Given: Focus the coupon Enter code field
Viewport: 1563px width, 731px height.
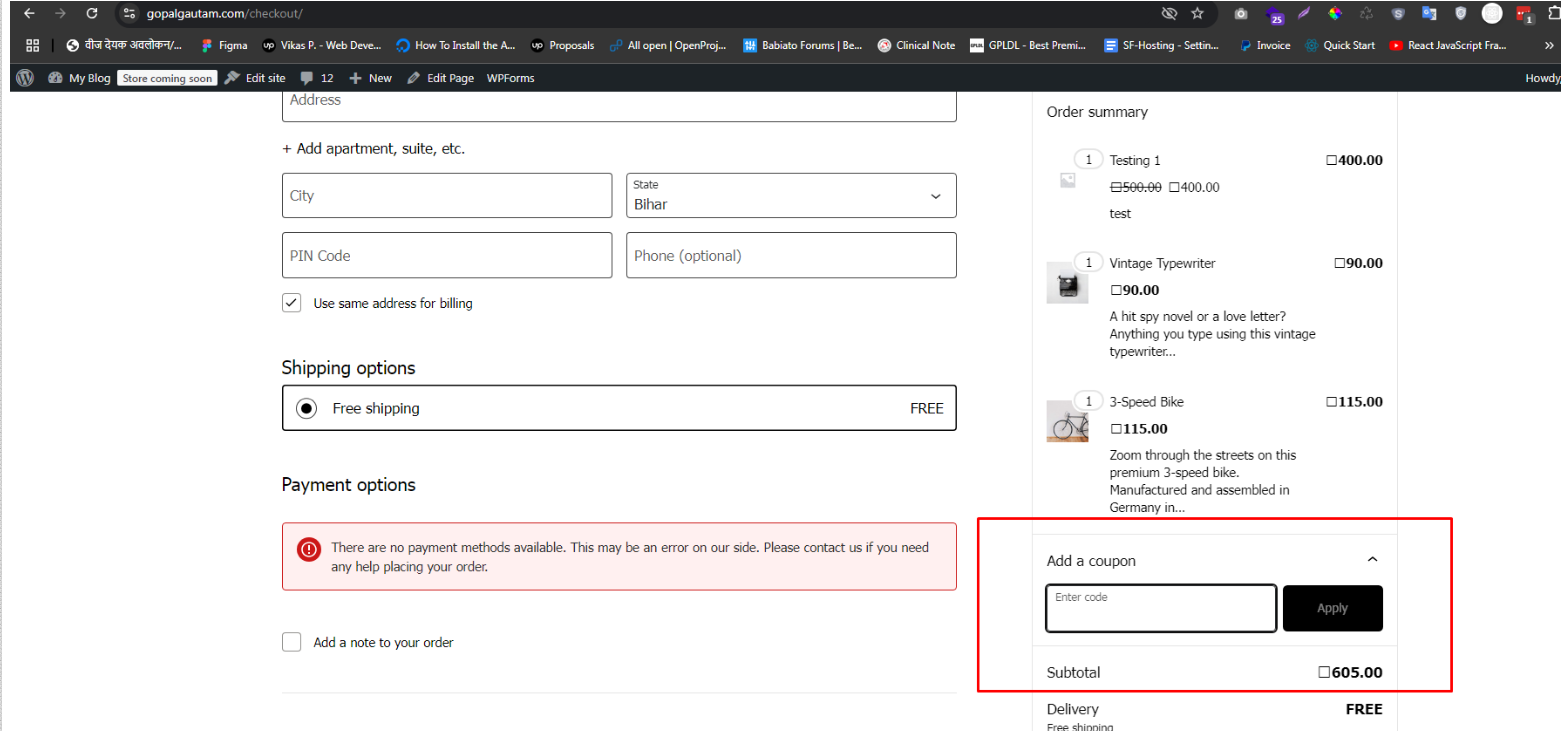Looking at the screenshot, I should (x=1160, y=609).
